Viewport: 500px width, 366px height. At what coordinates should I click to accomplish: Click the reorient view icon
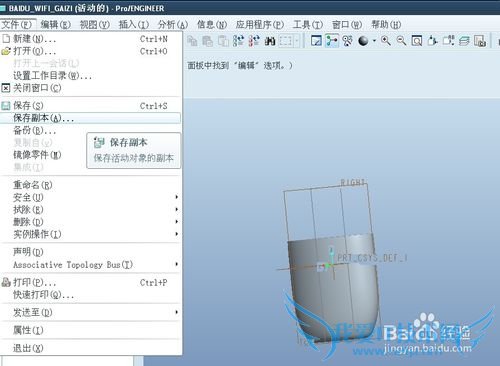click(x=432, y=41)
